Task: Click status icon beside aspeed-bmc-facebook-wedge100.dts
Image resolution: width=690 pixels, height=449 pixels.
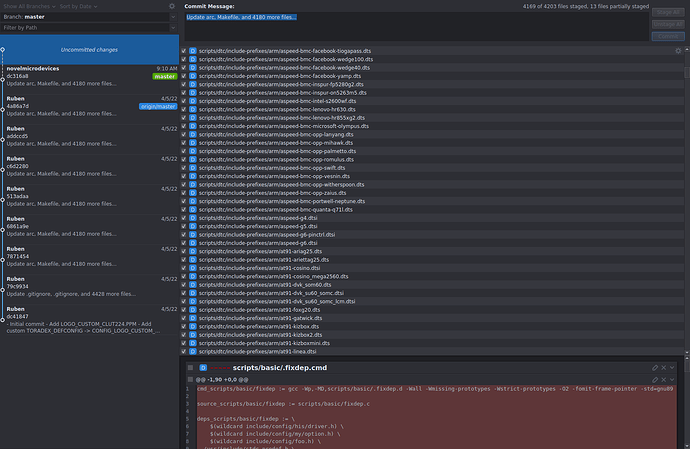Action: pos(193,59)
